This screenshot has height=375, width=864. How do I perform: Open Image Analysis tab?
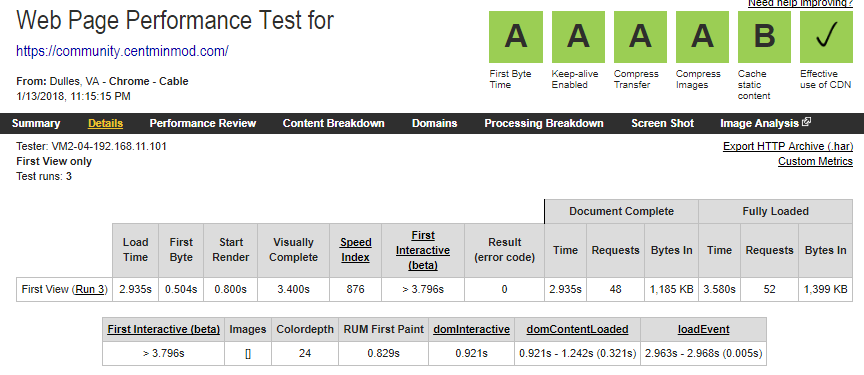tap(759, 123)
